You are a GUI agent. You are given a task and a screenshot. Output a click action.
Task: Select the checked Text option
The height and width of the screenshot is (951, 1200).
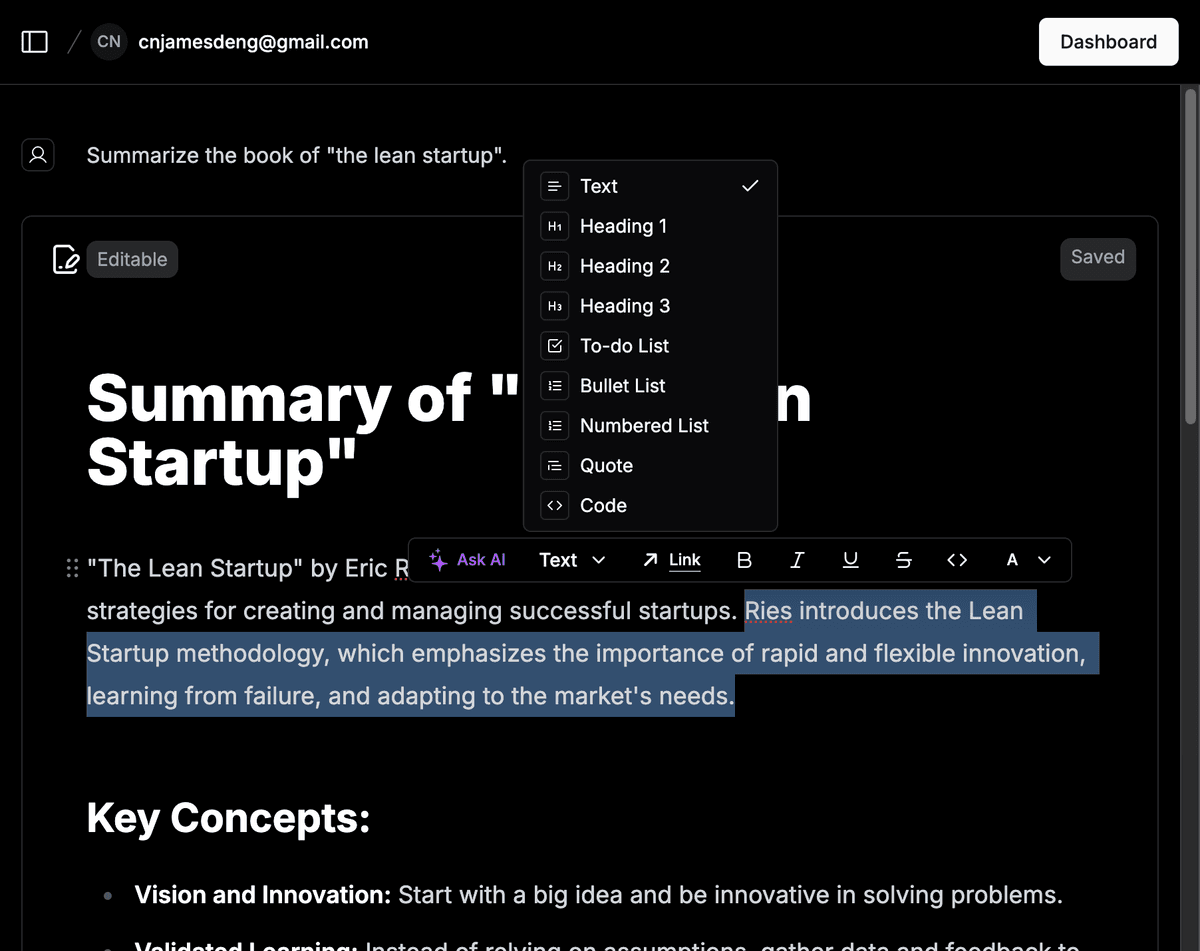pyautogui.click(x=650, y=186)
